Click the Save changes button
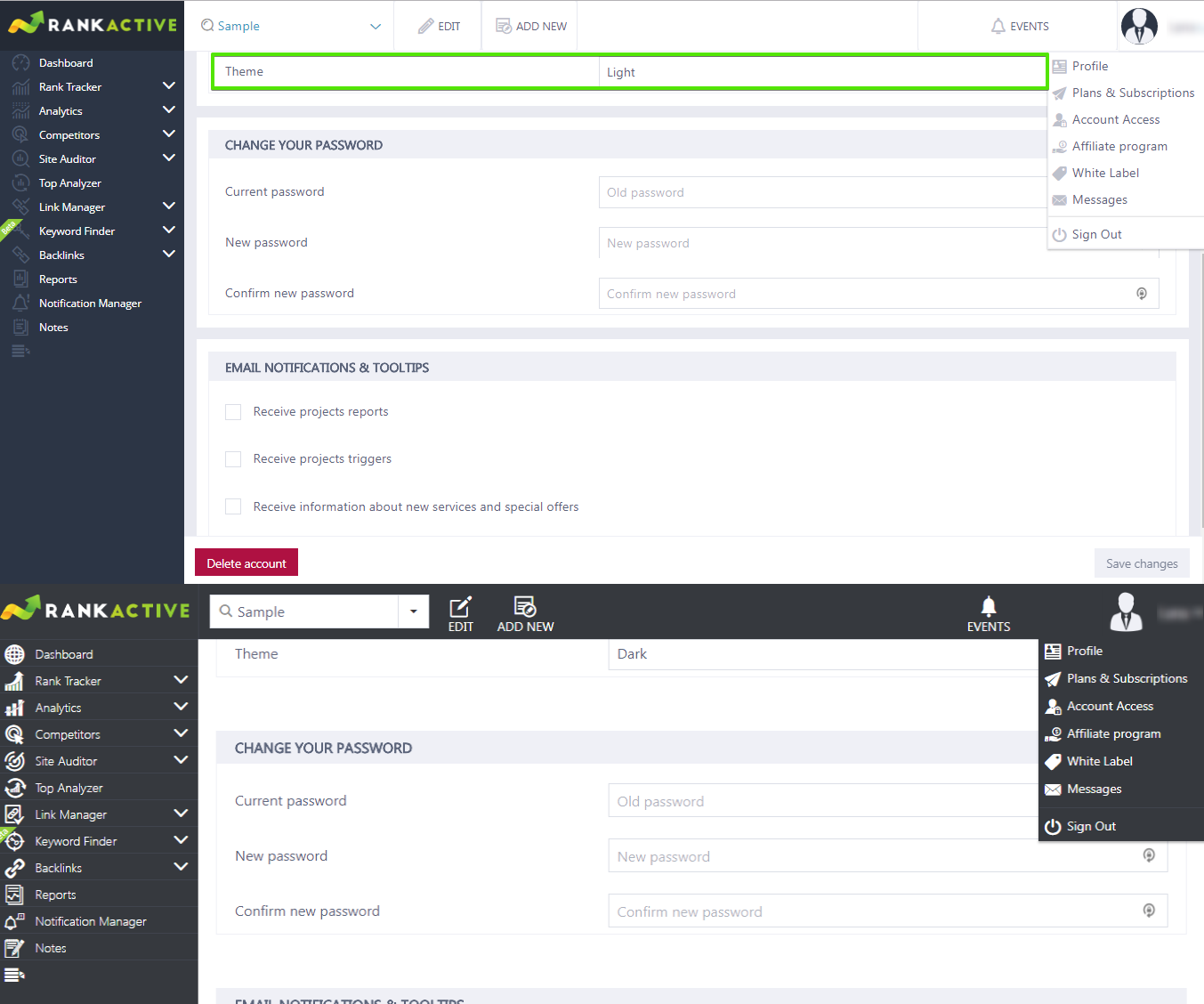Screen dimensions: 1204x1004 coord(1142,563)
